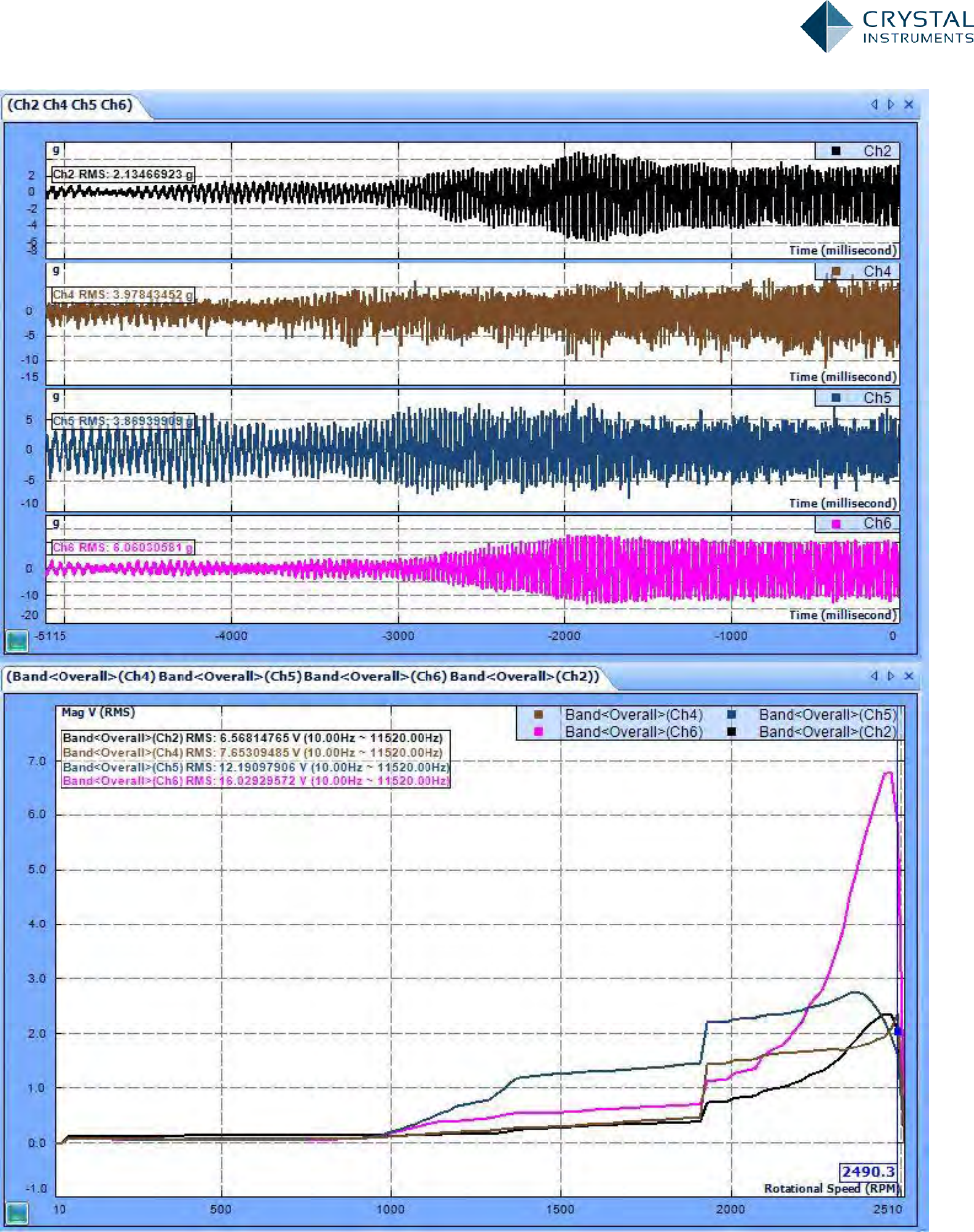Select the Ch2 legend label
This screenshot has height=1232, width=974.
point(877,151)
